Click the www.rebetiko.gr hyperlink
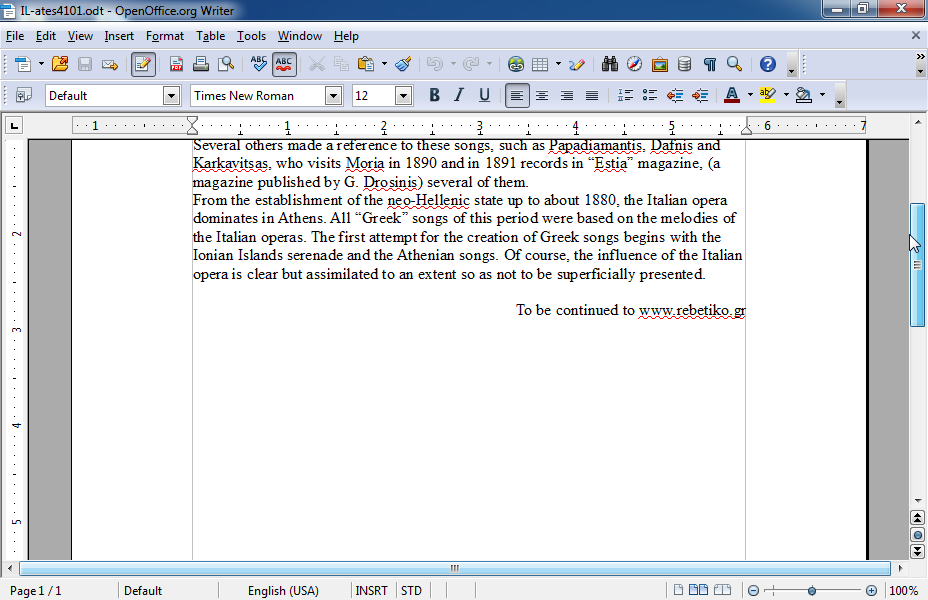 point(692,310)
